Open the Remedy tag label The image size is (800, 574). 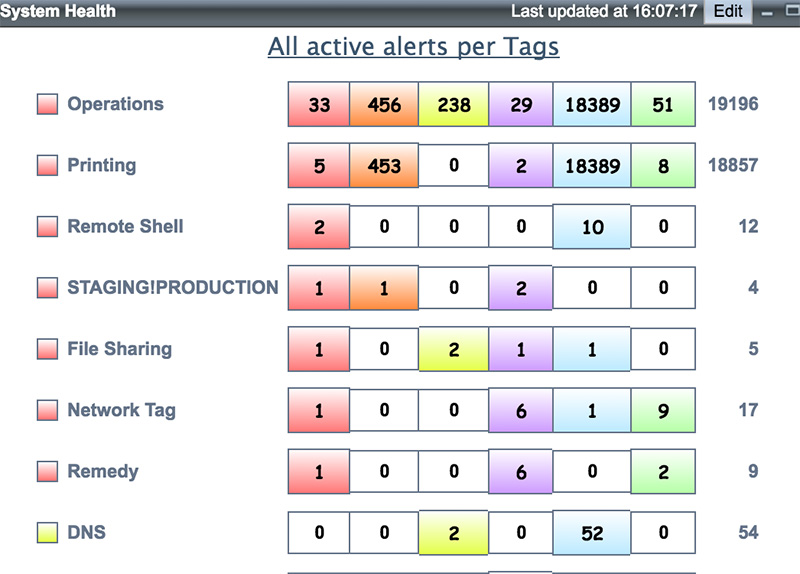[x=103, y=471]
